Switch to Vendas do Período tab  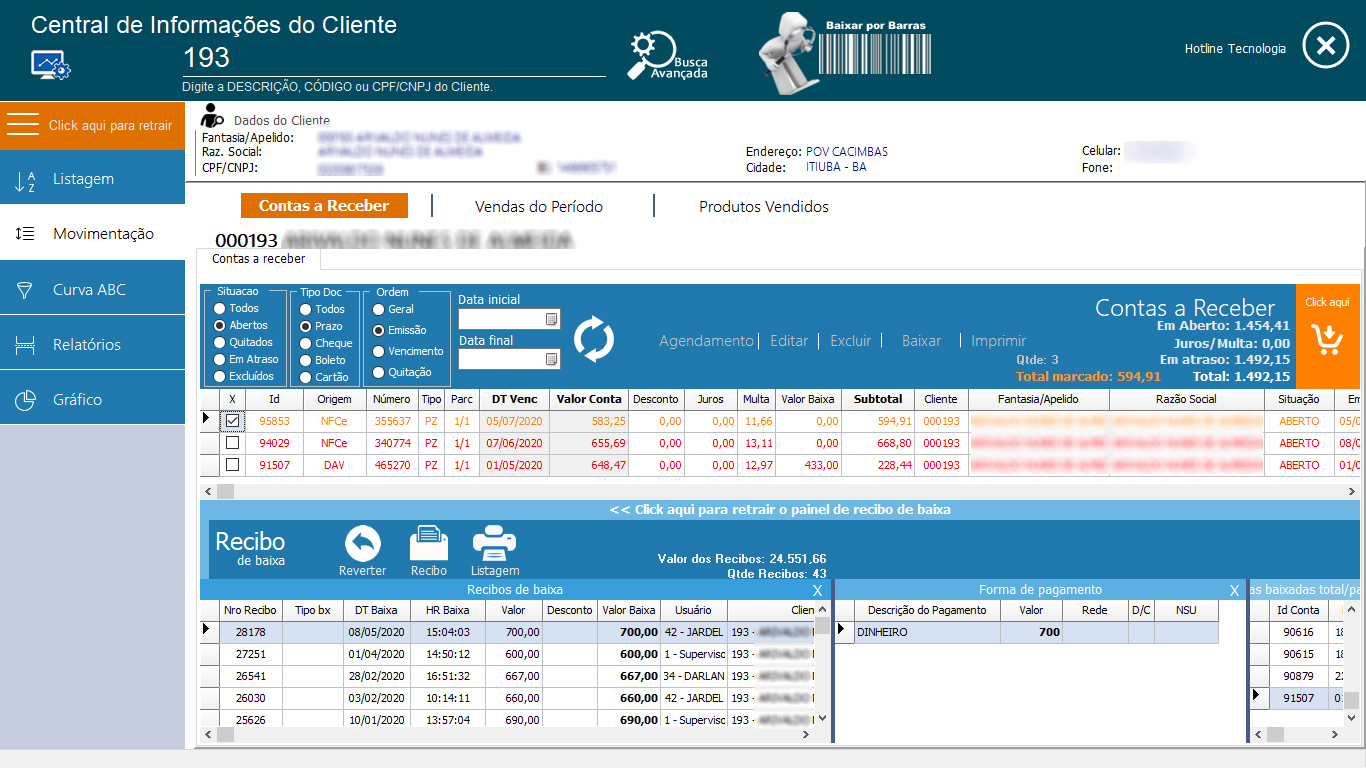[x=539, y=206]
